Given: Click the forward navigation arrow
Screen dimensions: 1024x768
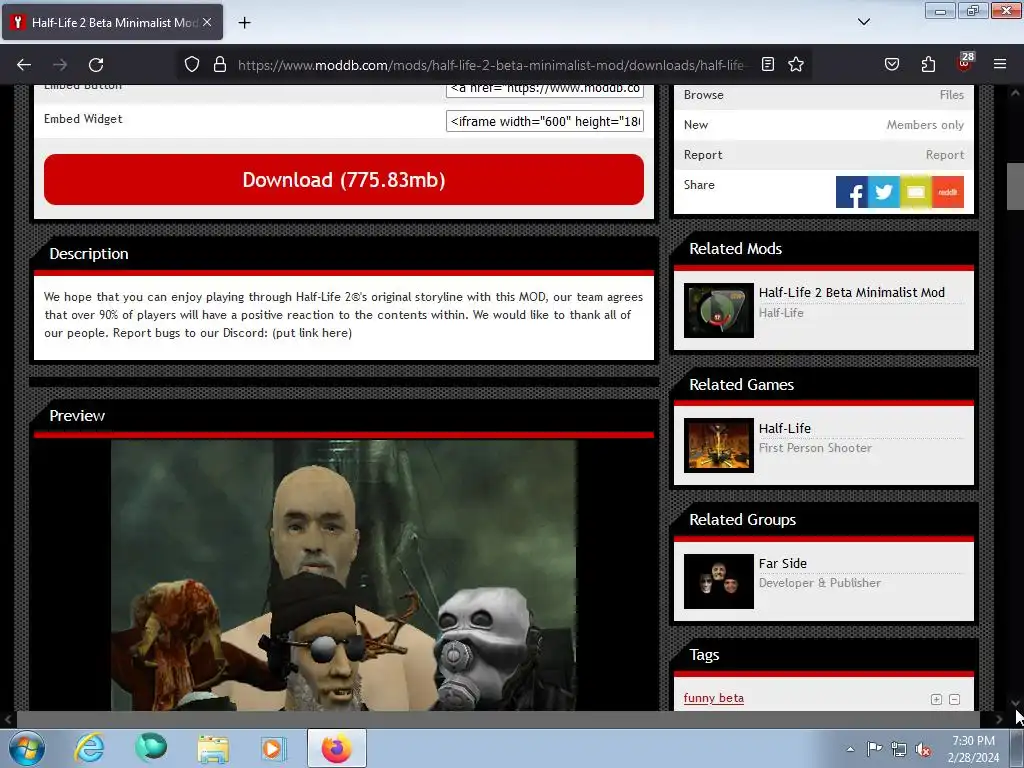Looking at the screenshot, I should click(x=60, y=65).
